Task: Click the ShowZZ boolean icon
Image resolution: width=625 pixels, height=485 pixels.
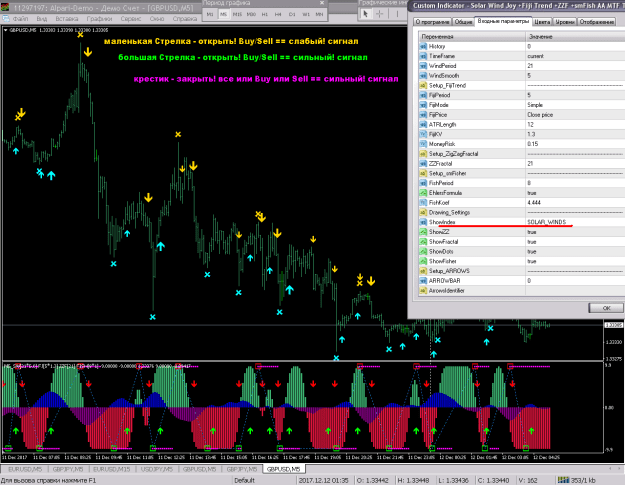Action: click(423, 232)
